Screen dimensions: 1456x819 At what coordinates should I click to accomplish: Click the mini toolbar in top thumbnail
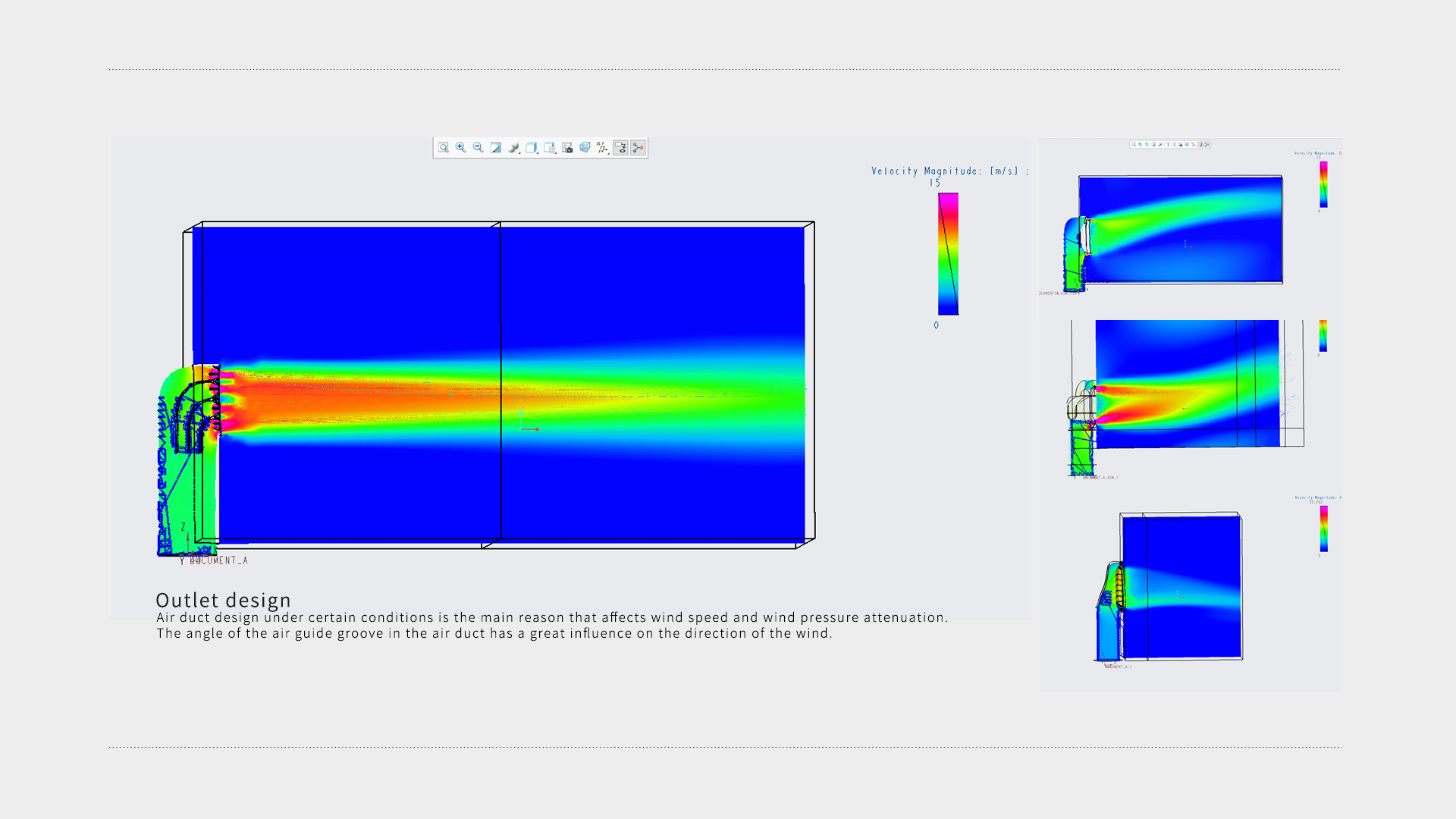pos(1169,144)
